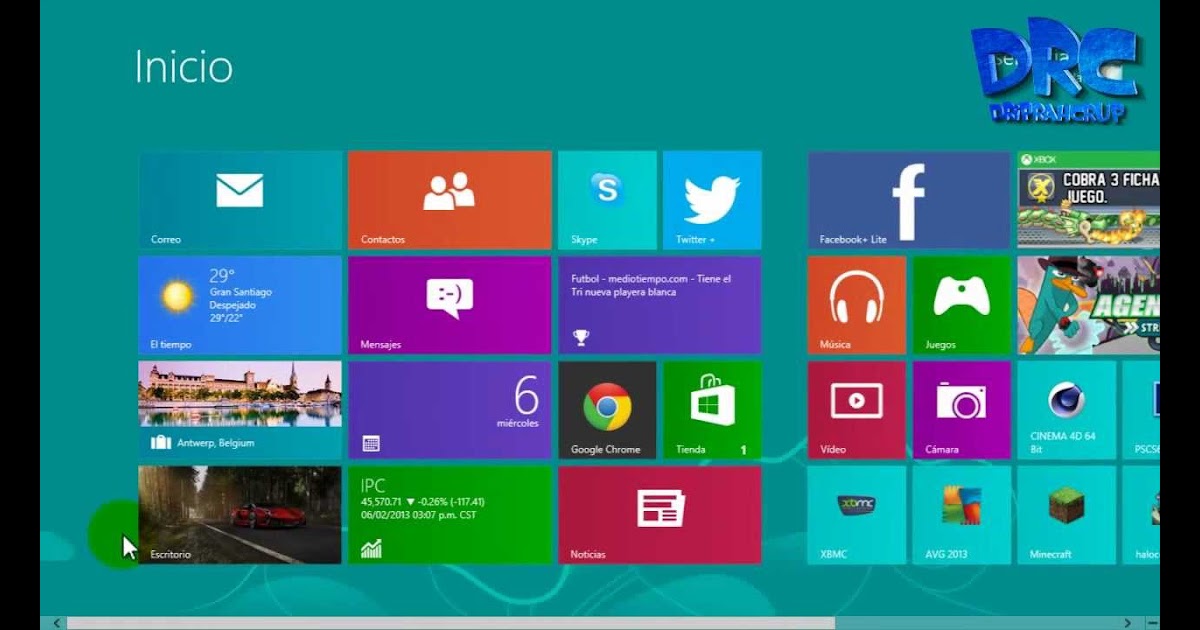Viewport: 1200px width, 630px height.
Task: Open the Mensajes messaging tile
Action: point(450,305)
